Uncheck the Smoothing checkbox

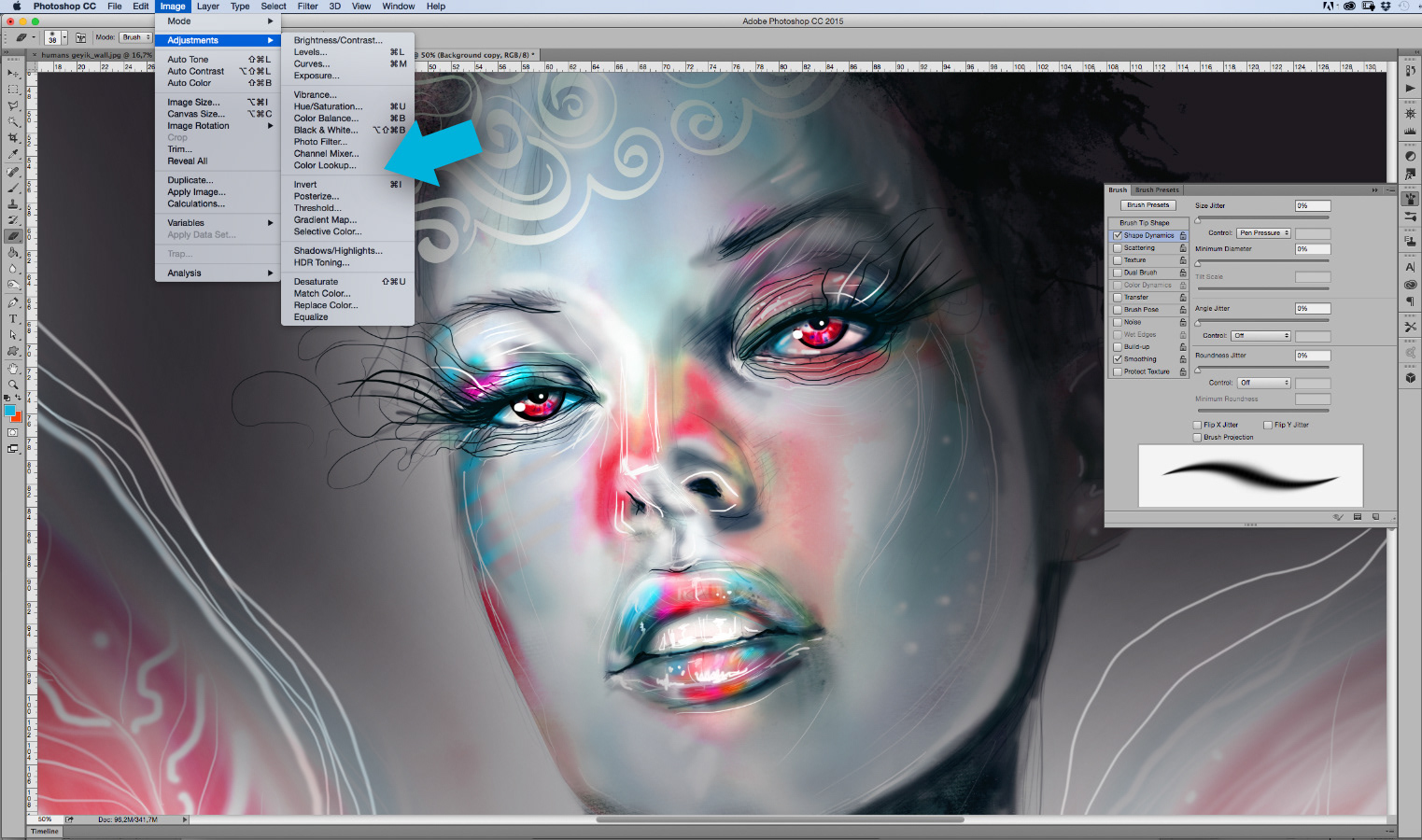click(x=1117, y=359)
